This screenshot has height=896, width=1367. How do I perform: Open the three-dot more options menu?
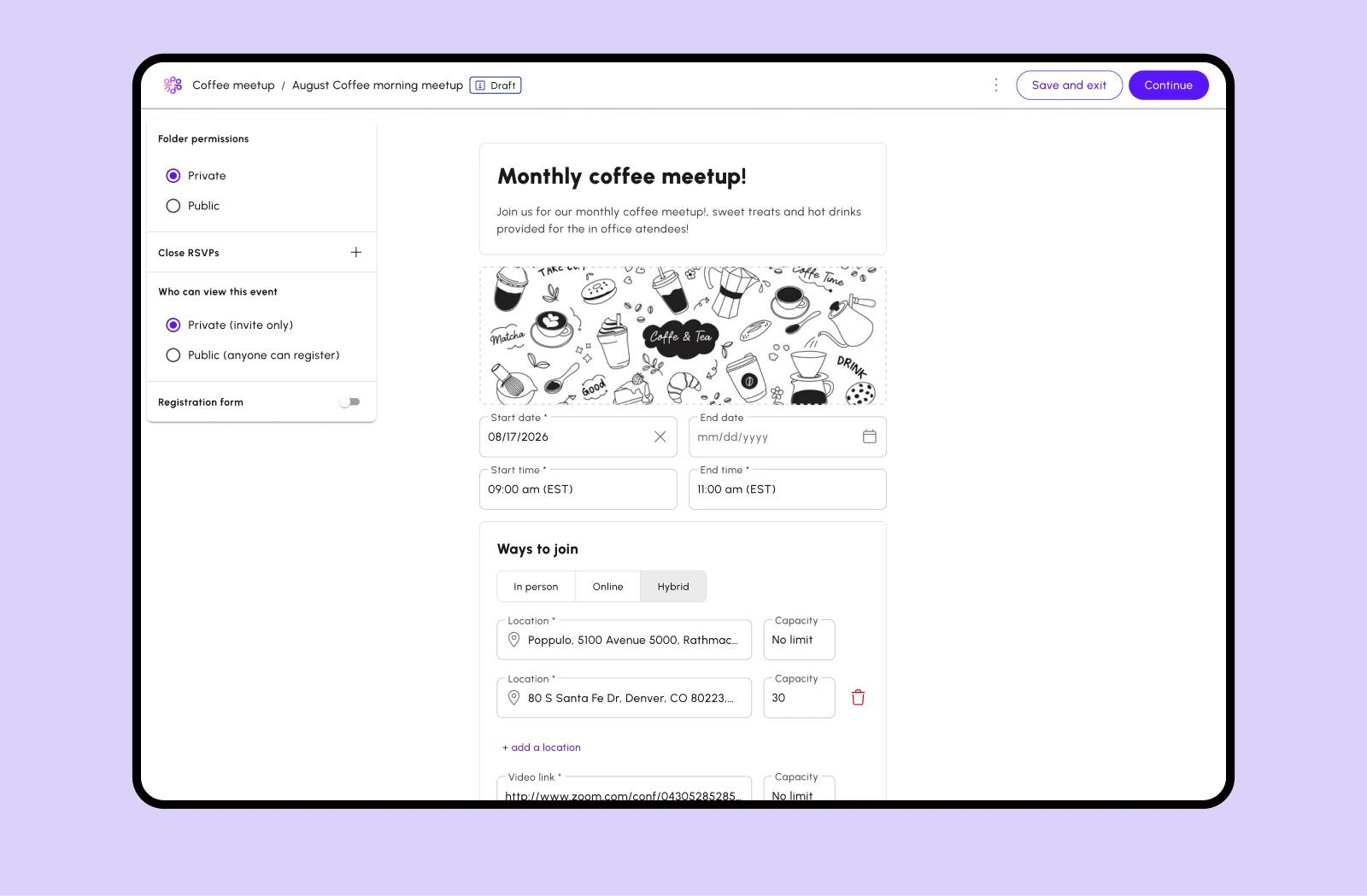click(x=996, y=85)
